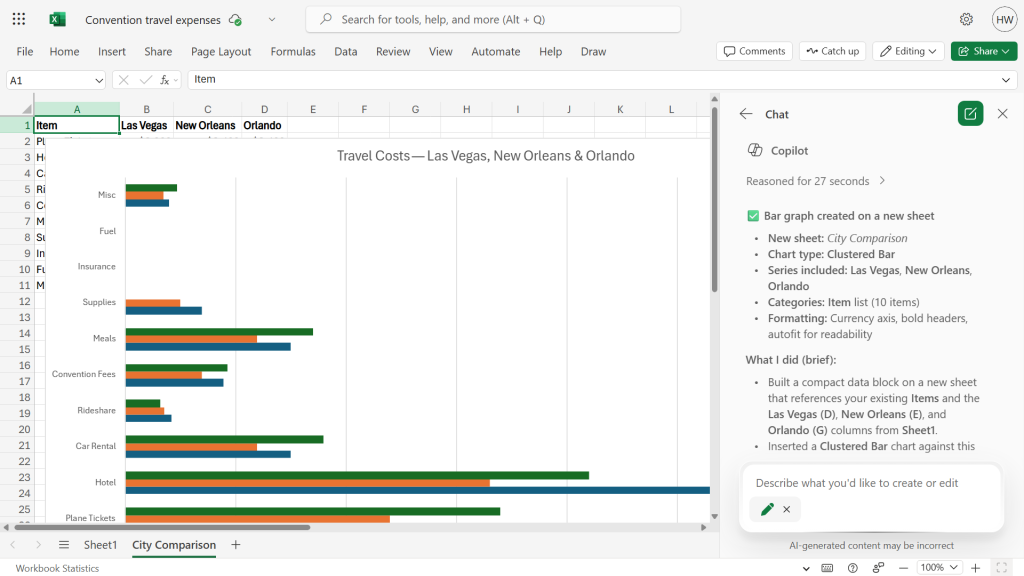The image size is (1024, 576).
Task: Open the Settings gear
Action: pyautogui.click(x=966, y=19)
